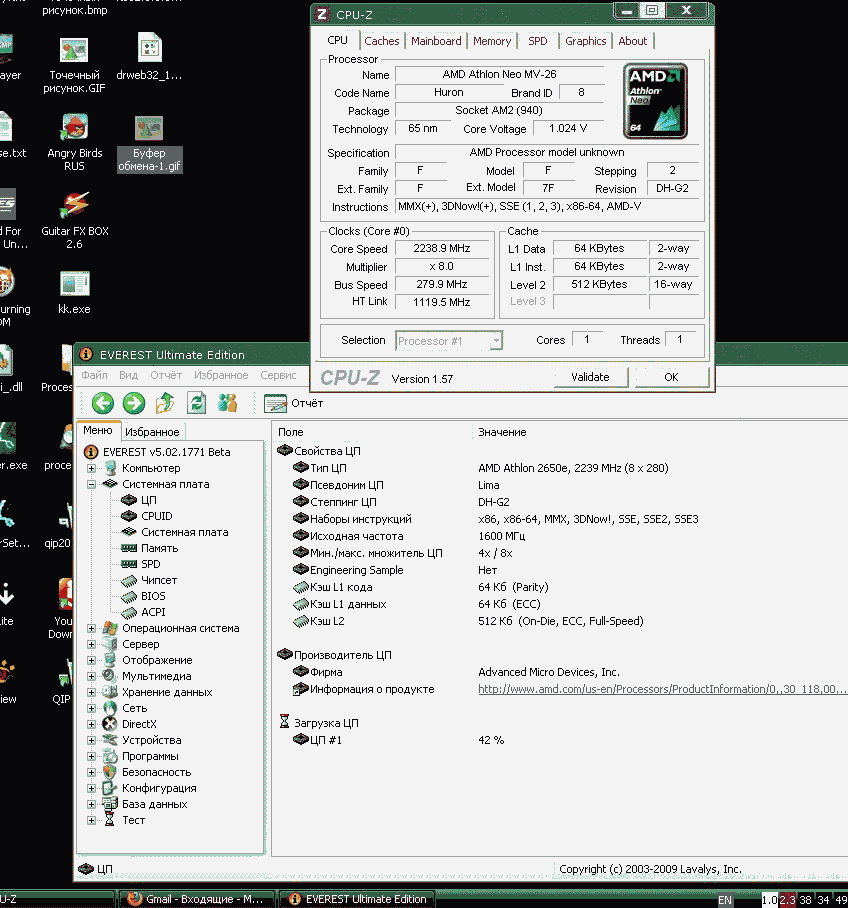Open the Файл menu in EVEREST

[95, 375]
